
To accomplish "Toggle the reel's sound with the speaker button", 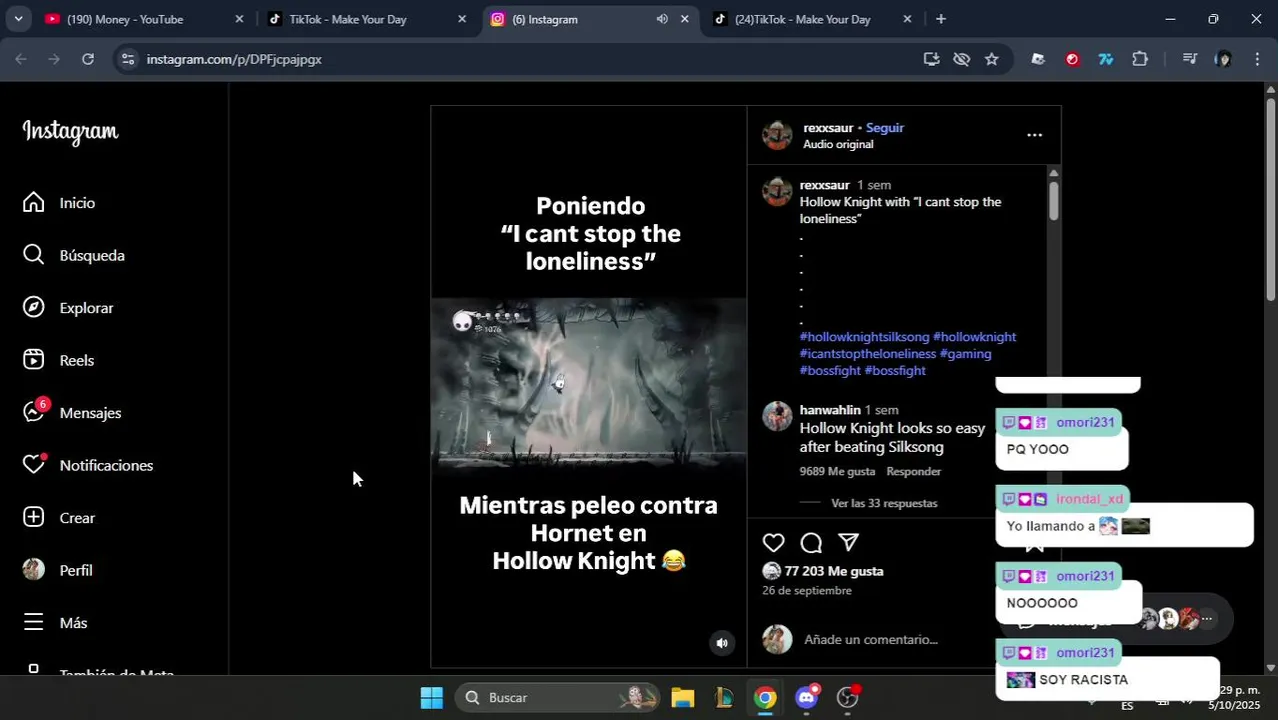I will pyautogui.click(x=721, y=643).
